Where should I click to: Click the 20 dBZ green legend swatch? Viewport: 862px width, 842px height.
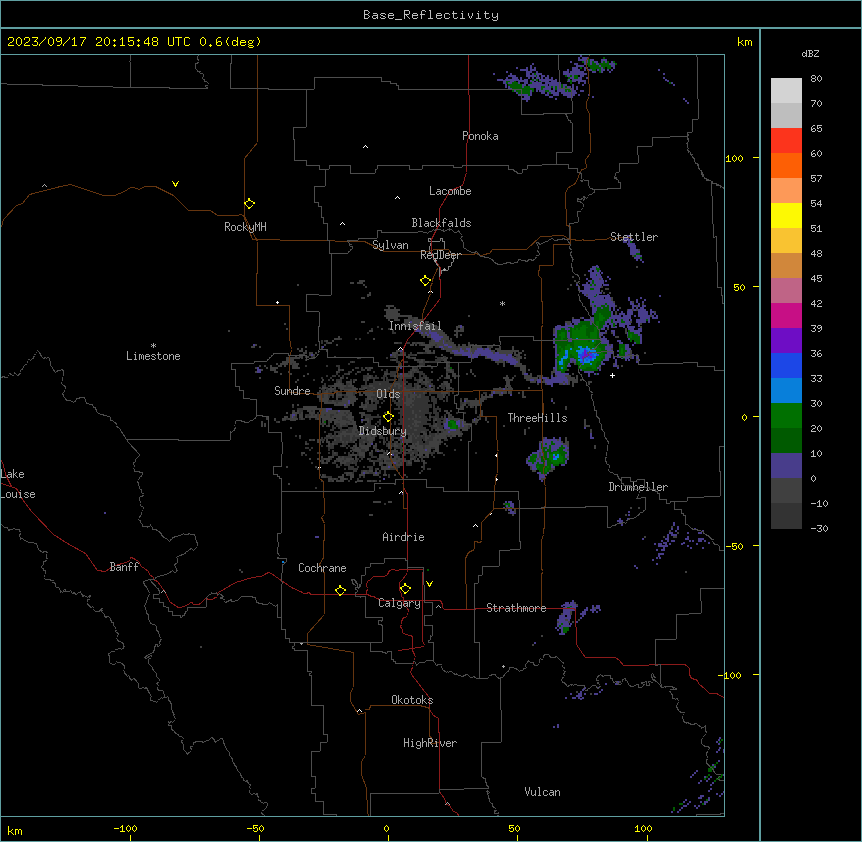786,440
